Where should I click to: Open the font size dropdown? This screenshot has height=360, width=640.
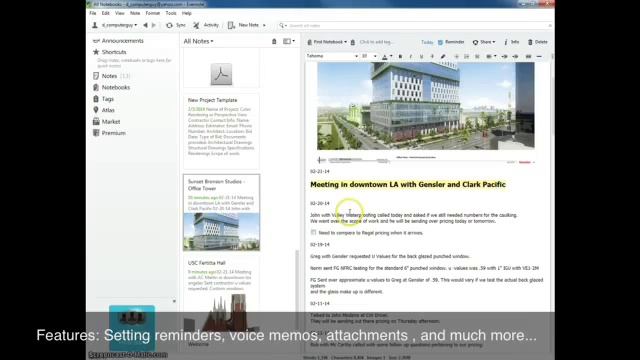pos(369,56)
